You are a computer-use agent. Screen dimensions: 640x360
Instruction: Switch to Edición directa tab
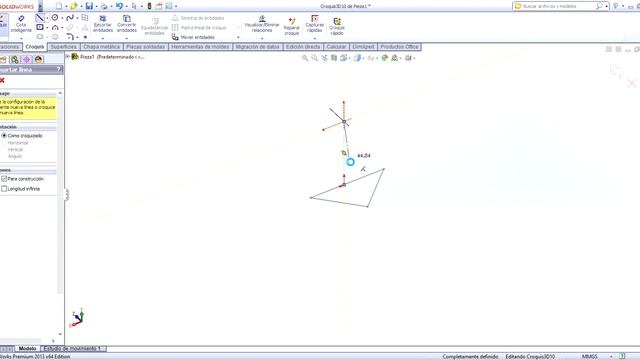[x=303, y=47]
